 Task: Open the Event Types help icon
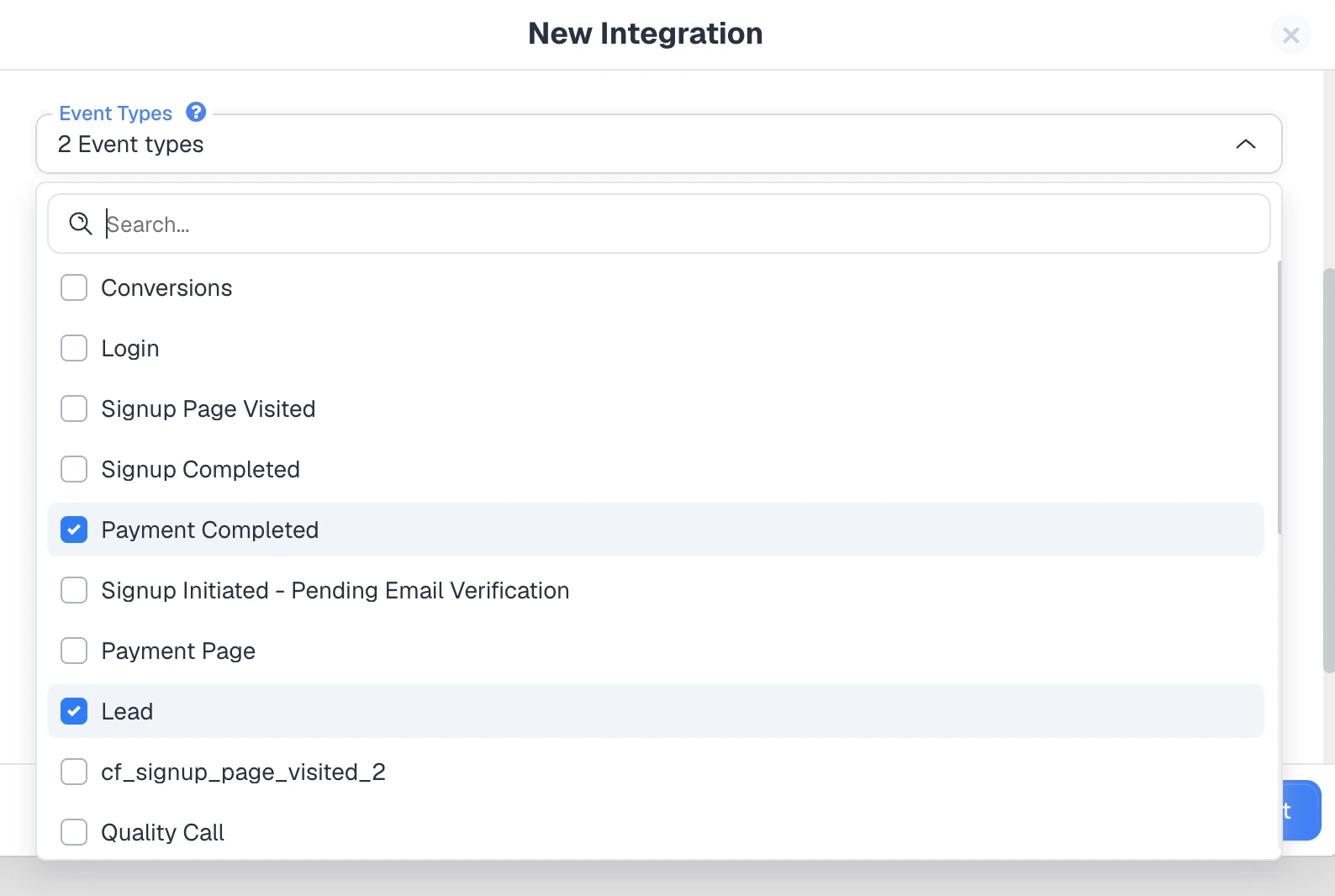(x=196, y=112)
